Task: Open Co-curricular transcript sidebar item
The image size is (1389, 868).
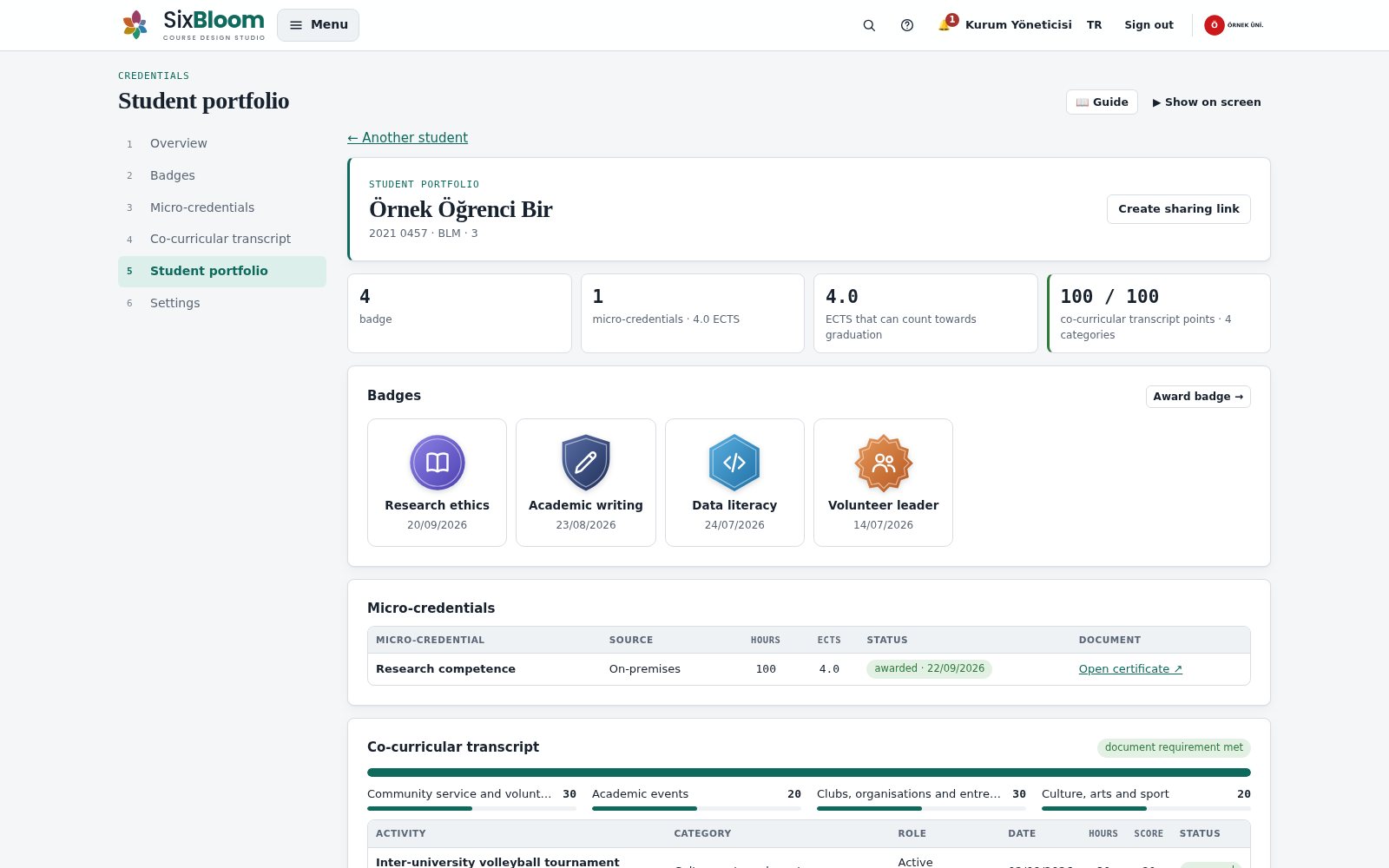Action: pyautogui.click(x=222, y=239)
